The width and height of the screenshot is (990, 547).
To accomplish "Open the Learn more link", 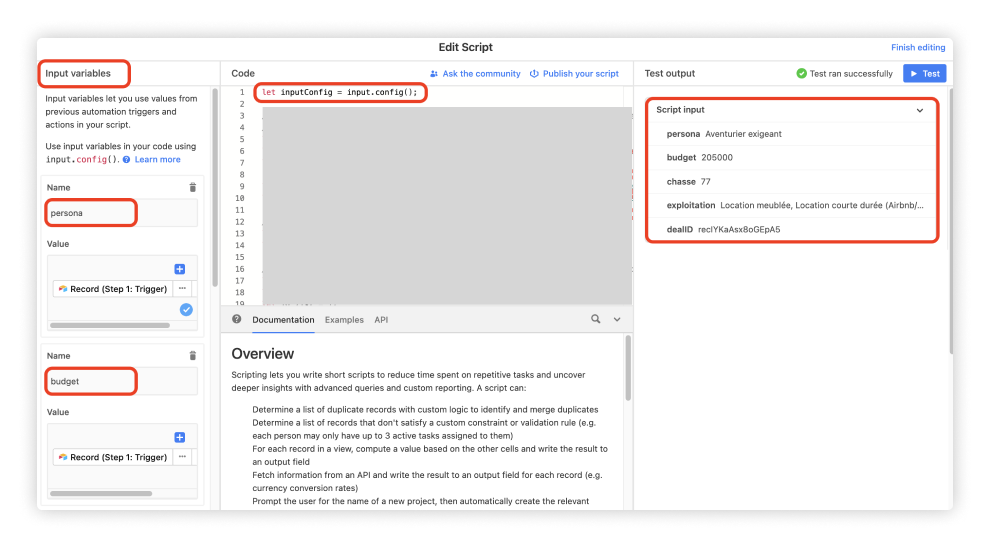I will pyautogui.click(x=157, y=159).
